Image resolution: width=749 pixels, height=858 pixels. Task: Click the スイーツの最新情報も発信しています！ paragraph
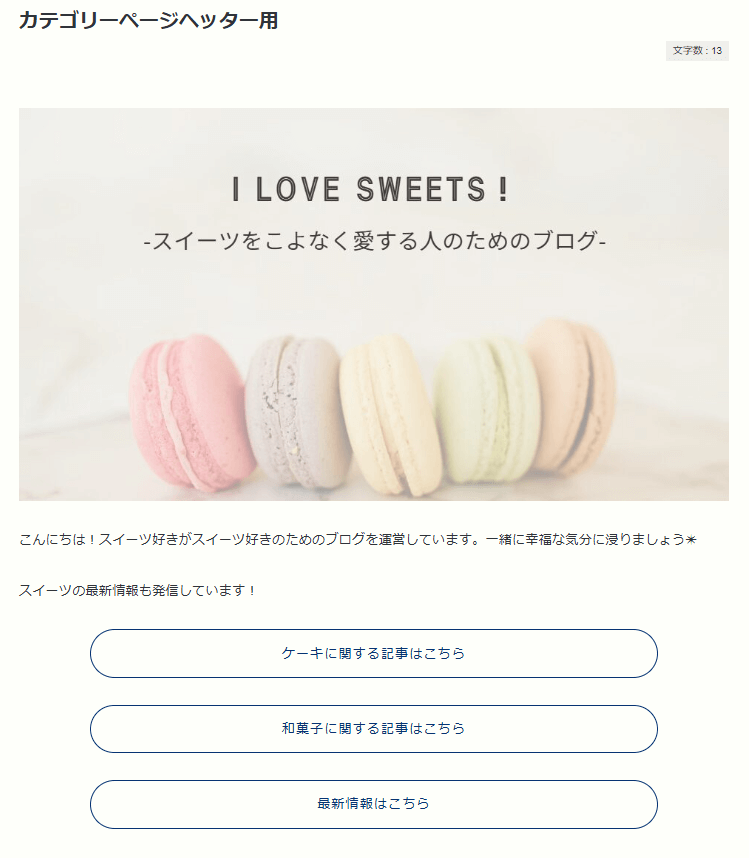(x=138, y=591)
